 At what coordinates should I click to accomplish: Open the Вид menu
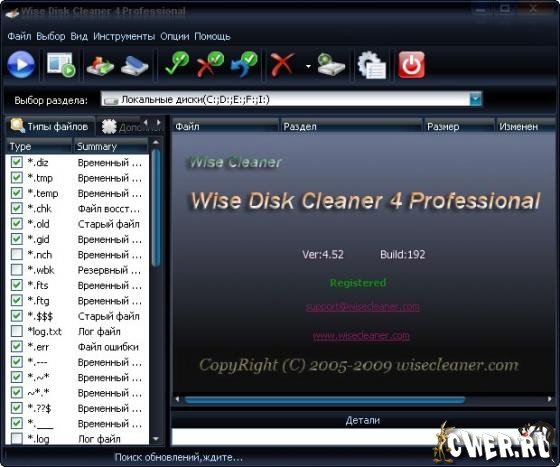(79, 36)
